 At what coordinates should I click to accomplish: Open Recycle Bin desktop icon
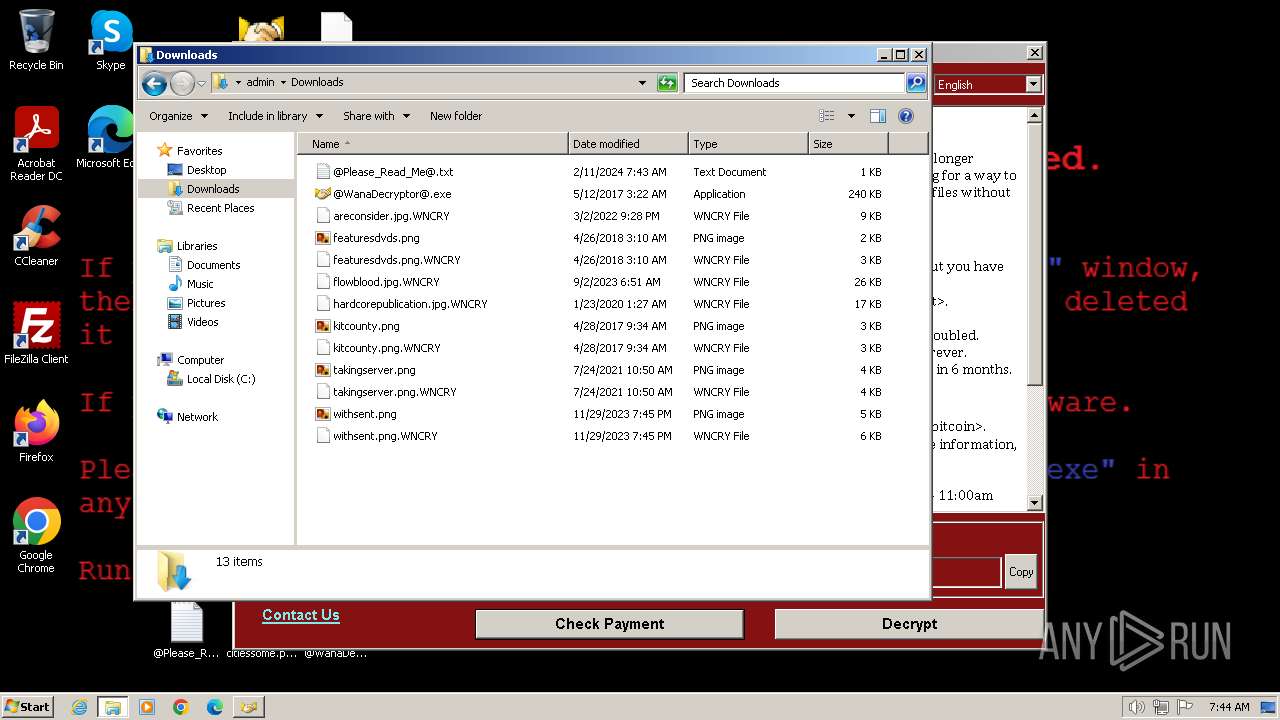pos(36,40)
